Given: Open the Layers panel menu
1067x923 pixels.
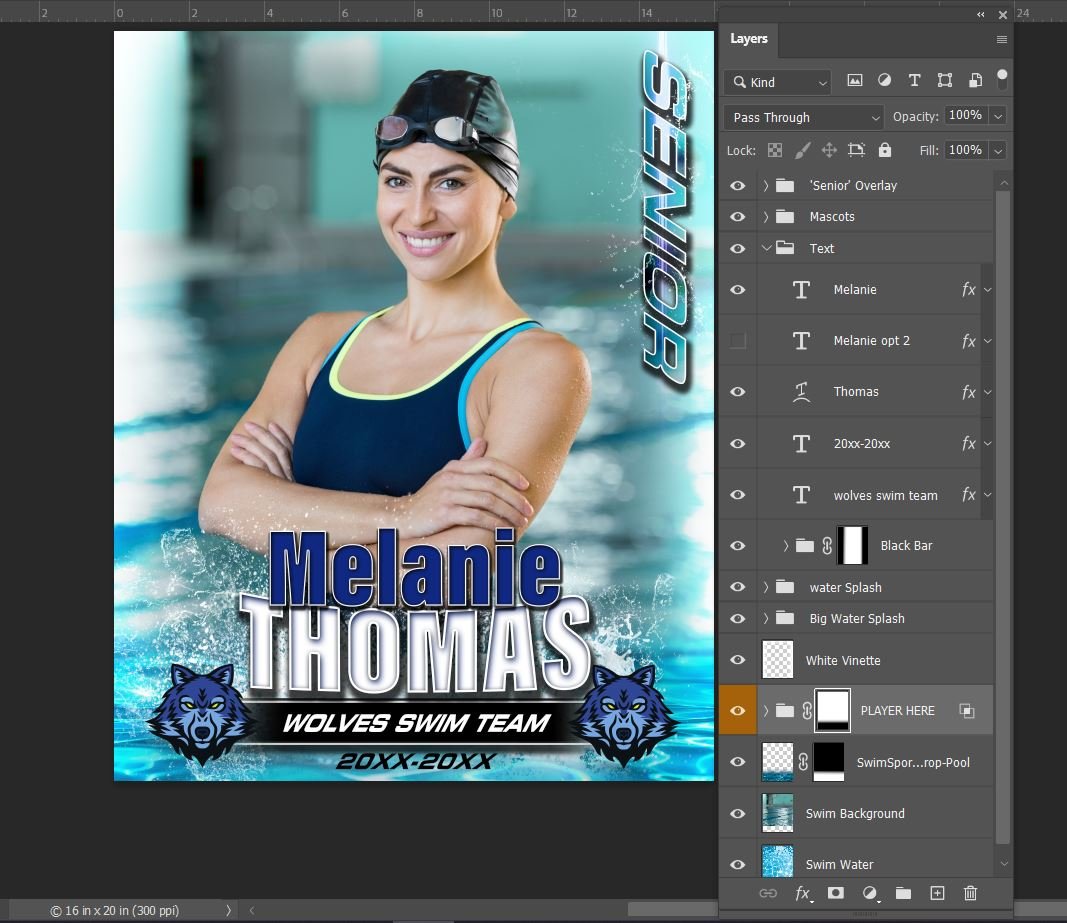Looking at the screenshot, I should pyautogui.click(x=1001, y=39).
